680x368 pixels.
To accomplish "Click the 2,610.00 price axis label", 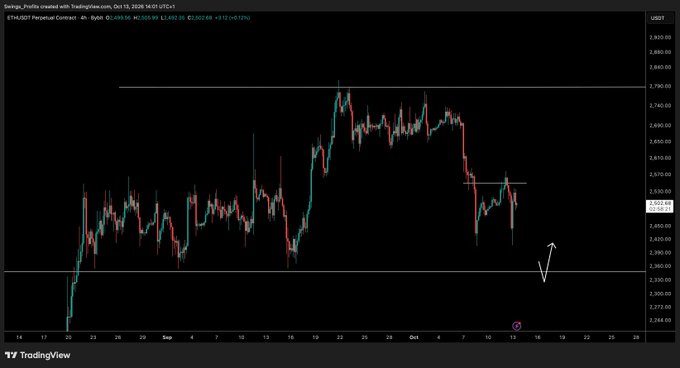I will click(660, 158).
